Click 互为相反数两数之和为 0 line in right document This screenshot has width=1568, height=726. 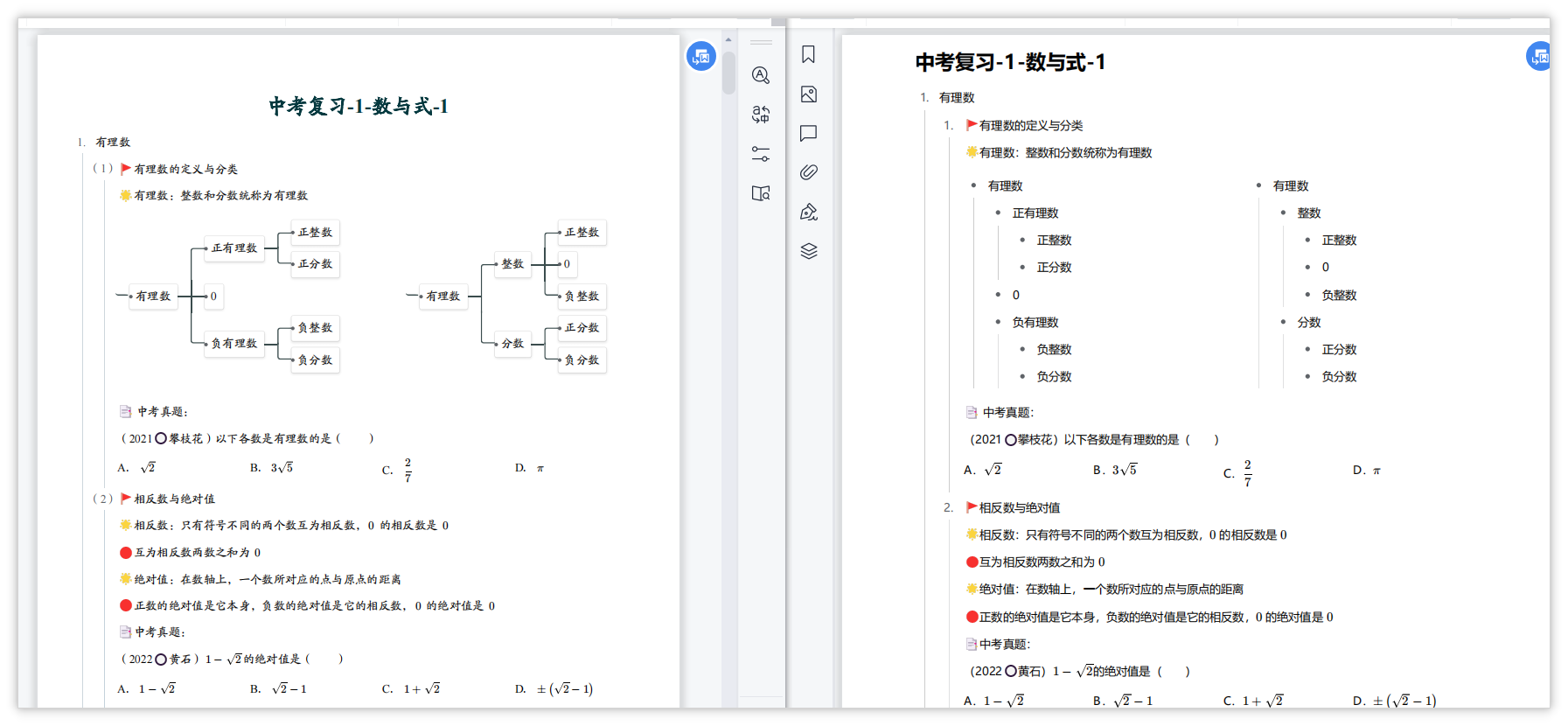tap(1035, 562)
